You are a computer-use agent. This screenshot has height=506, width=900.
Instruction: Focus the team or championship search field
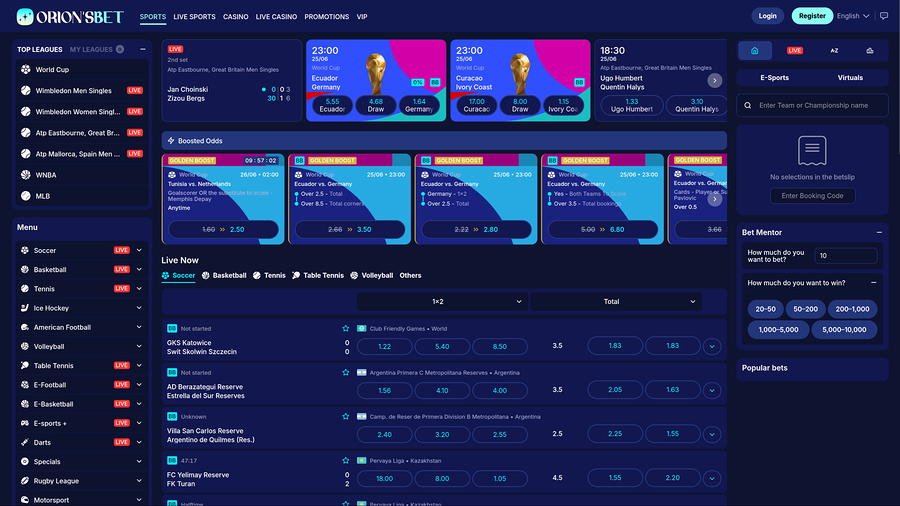(x=812, y=106)
